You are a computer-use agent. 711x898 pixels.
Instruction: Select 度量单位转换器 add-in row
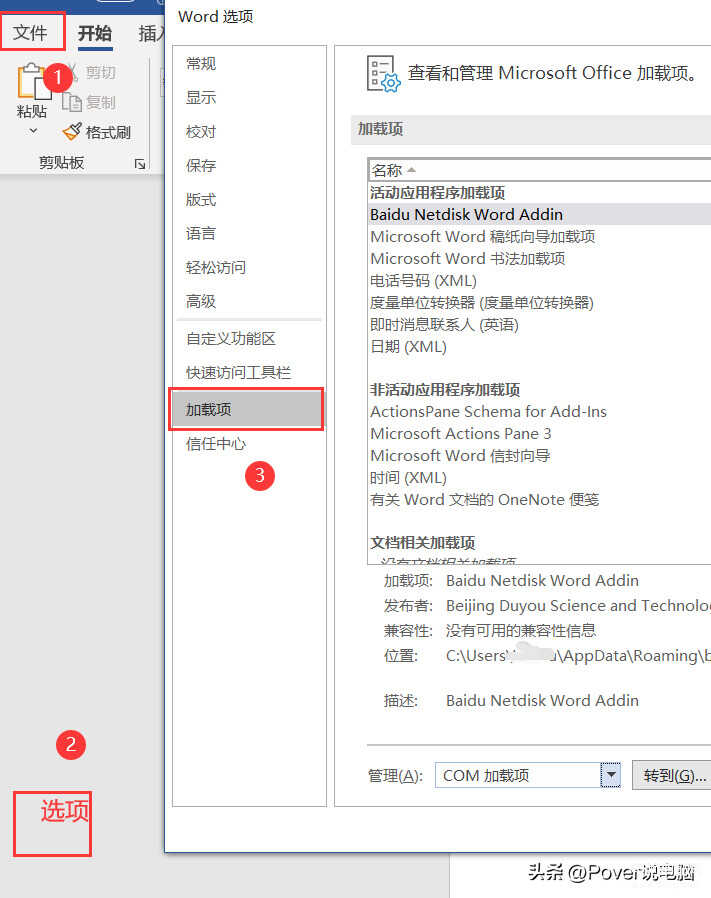pos(540,302)
